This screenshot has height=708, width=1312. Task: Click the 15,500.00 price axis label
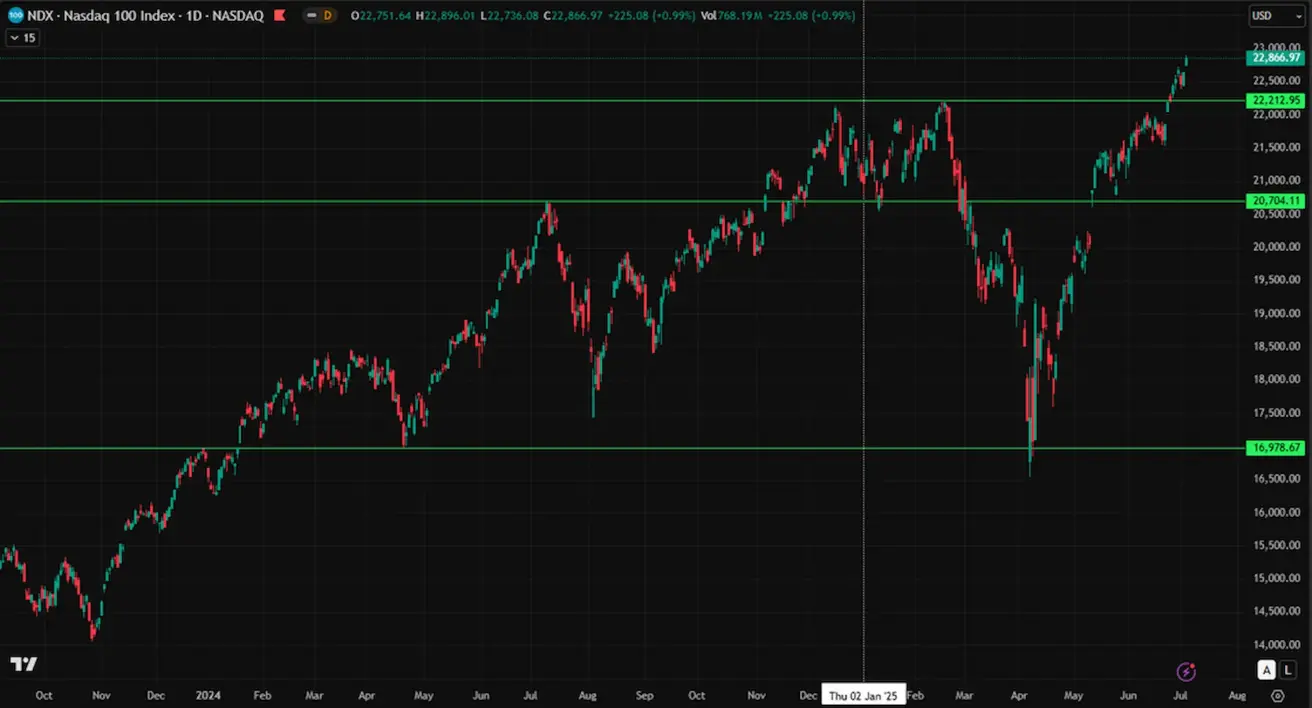pos(1276,545)
